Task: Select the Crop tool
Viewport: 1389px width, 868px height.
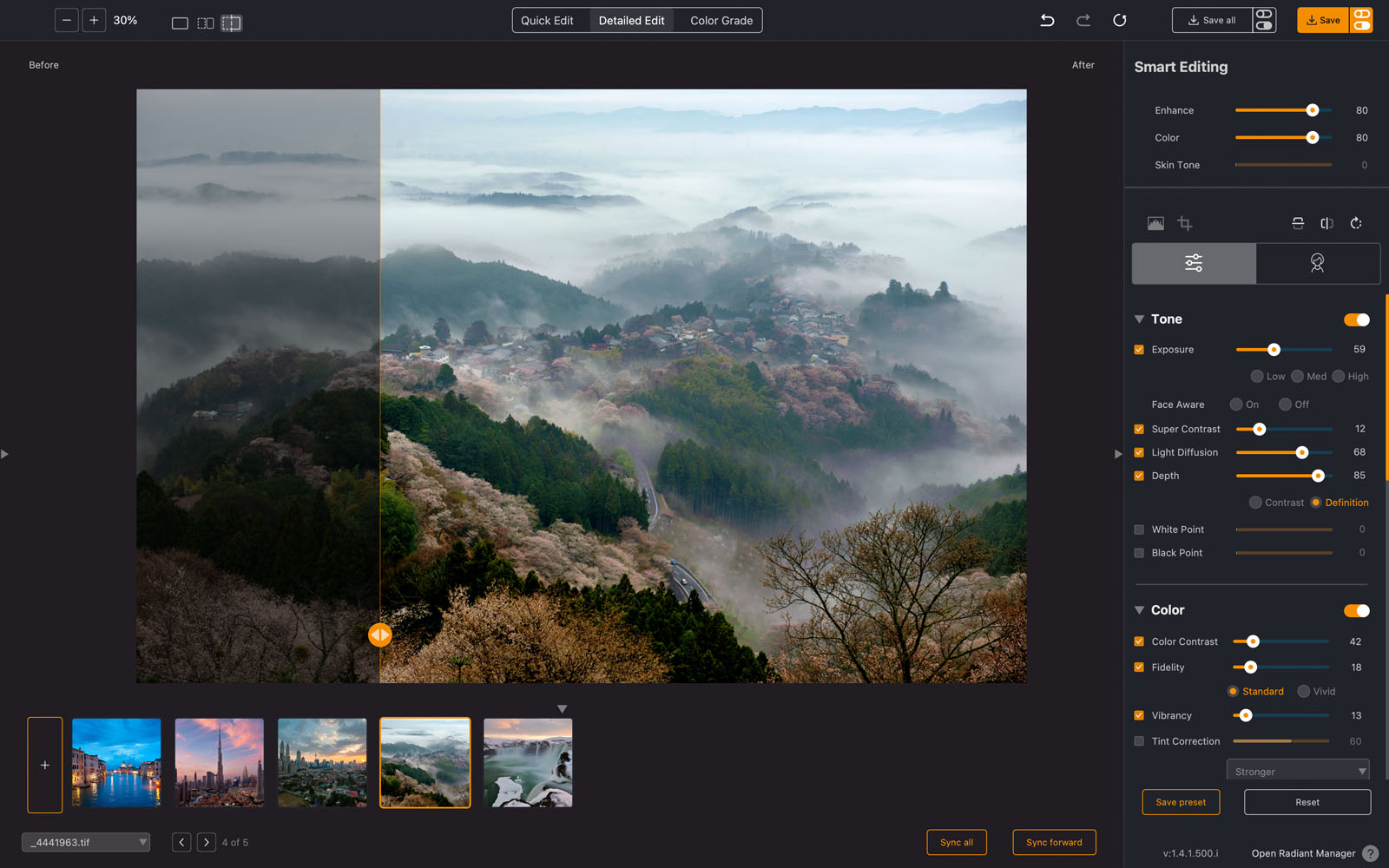Action: pyautogui.click(x=1184, y=223)
